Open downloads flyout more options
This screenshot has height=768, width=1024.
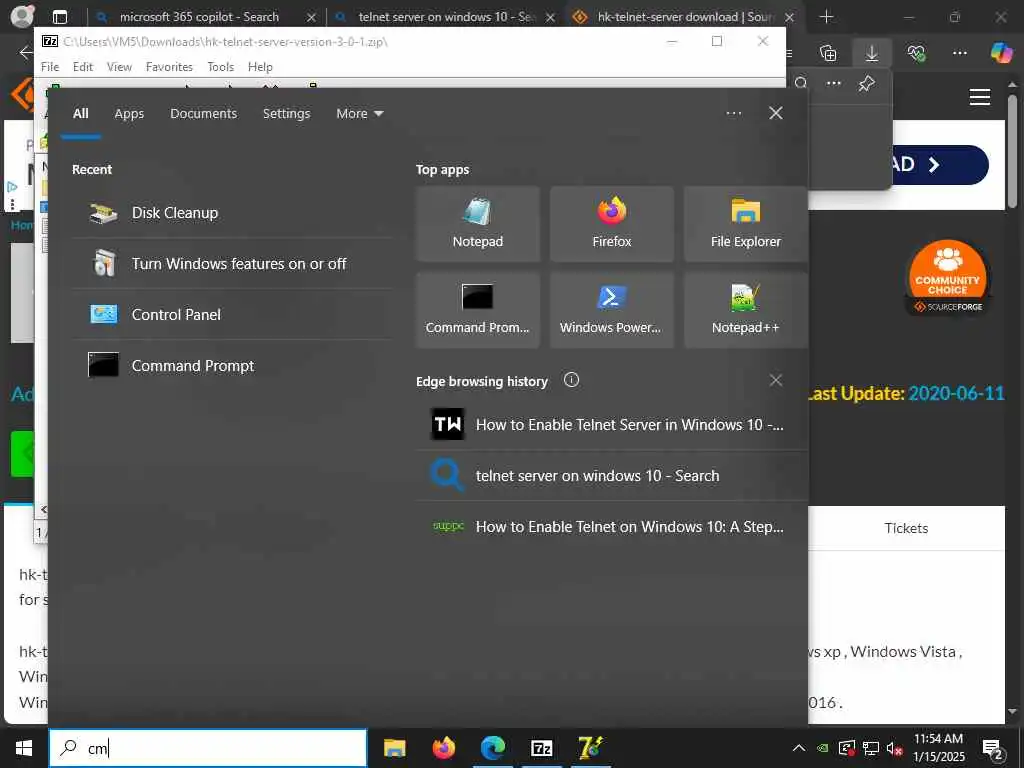coord(834,84)
